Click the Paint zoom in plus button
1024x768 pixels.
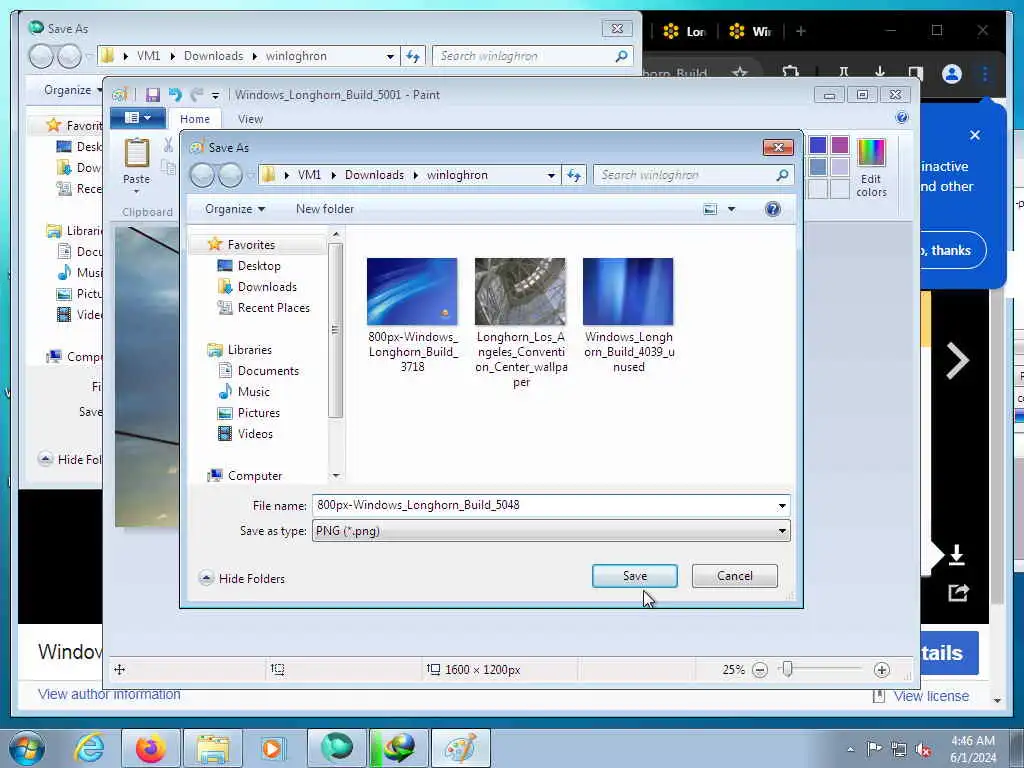[x=882, y=670]
